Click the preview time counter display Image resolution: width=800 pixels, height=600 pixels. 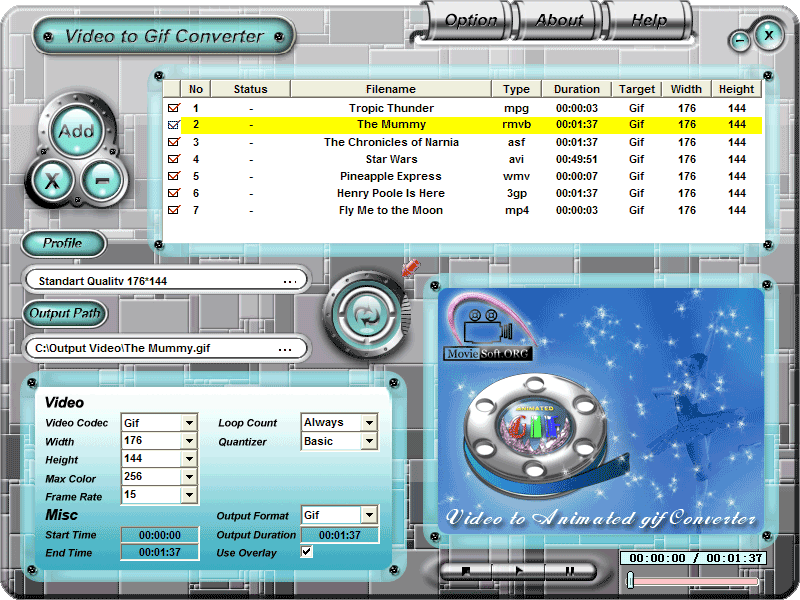pos(695,558)
